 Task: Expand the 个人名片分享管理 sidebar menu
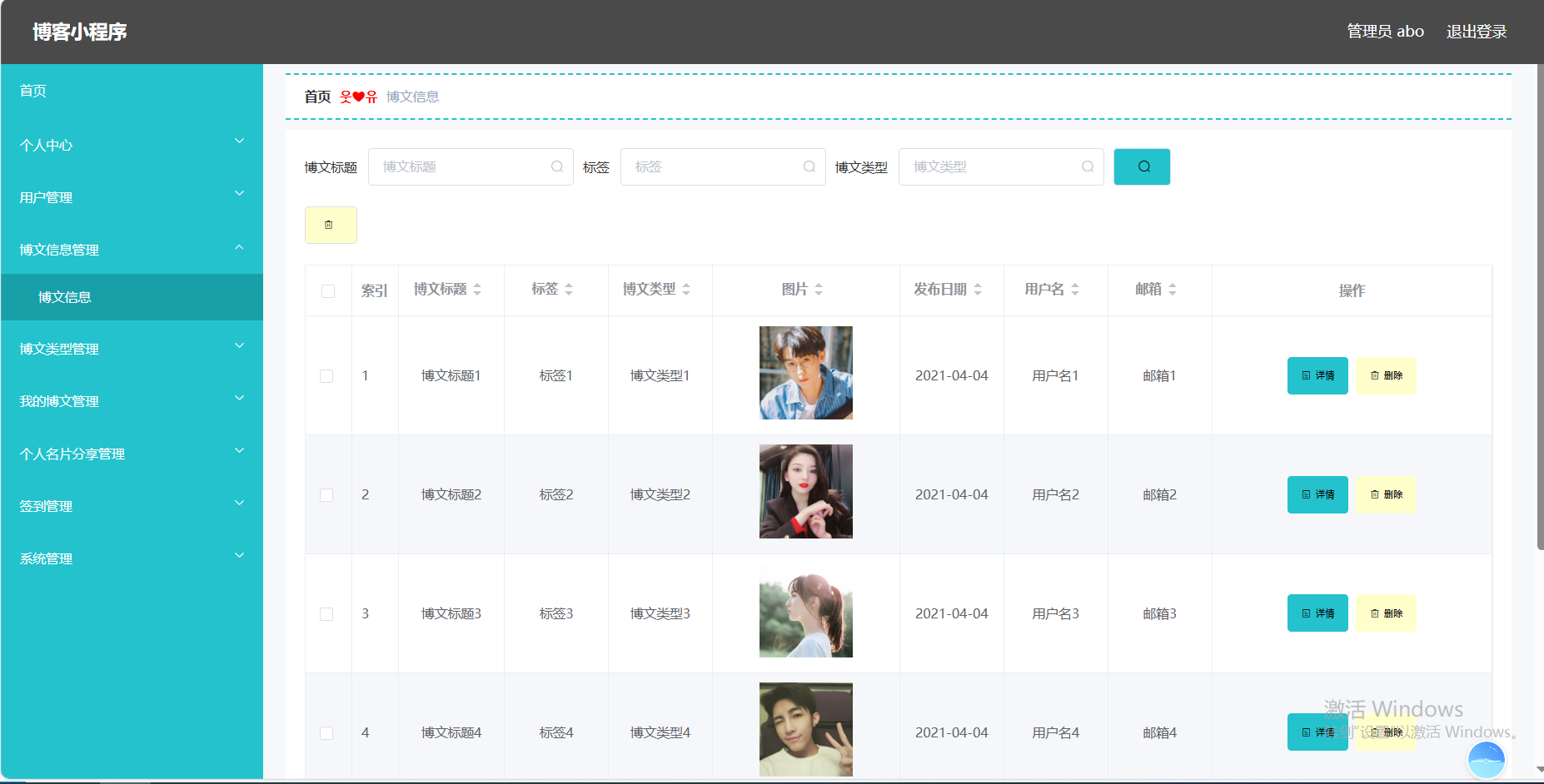click(x=132, y=454)
